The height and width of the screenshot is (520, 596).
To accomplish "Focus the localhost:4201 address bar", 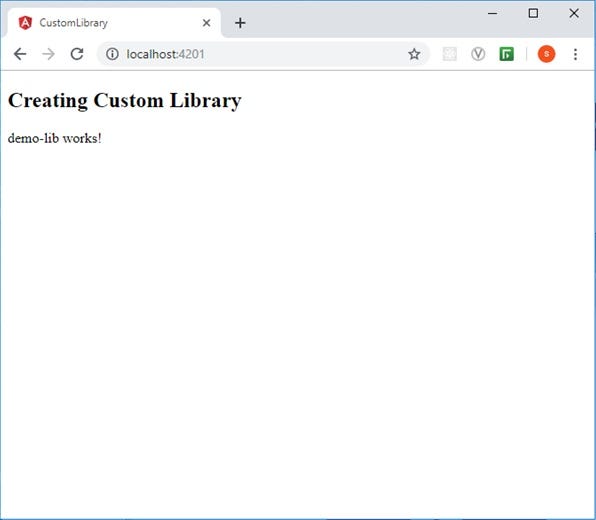I will point(263,54).
